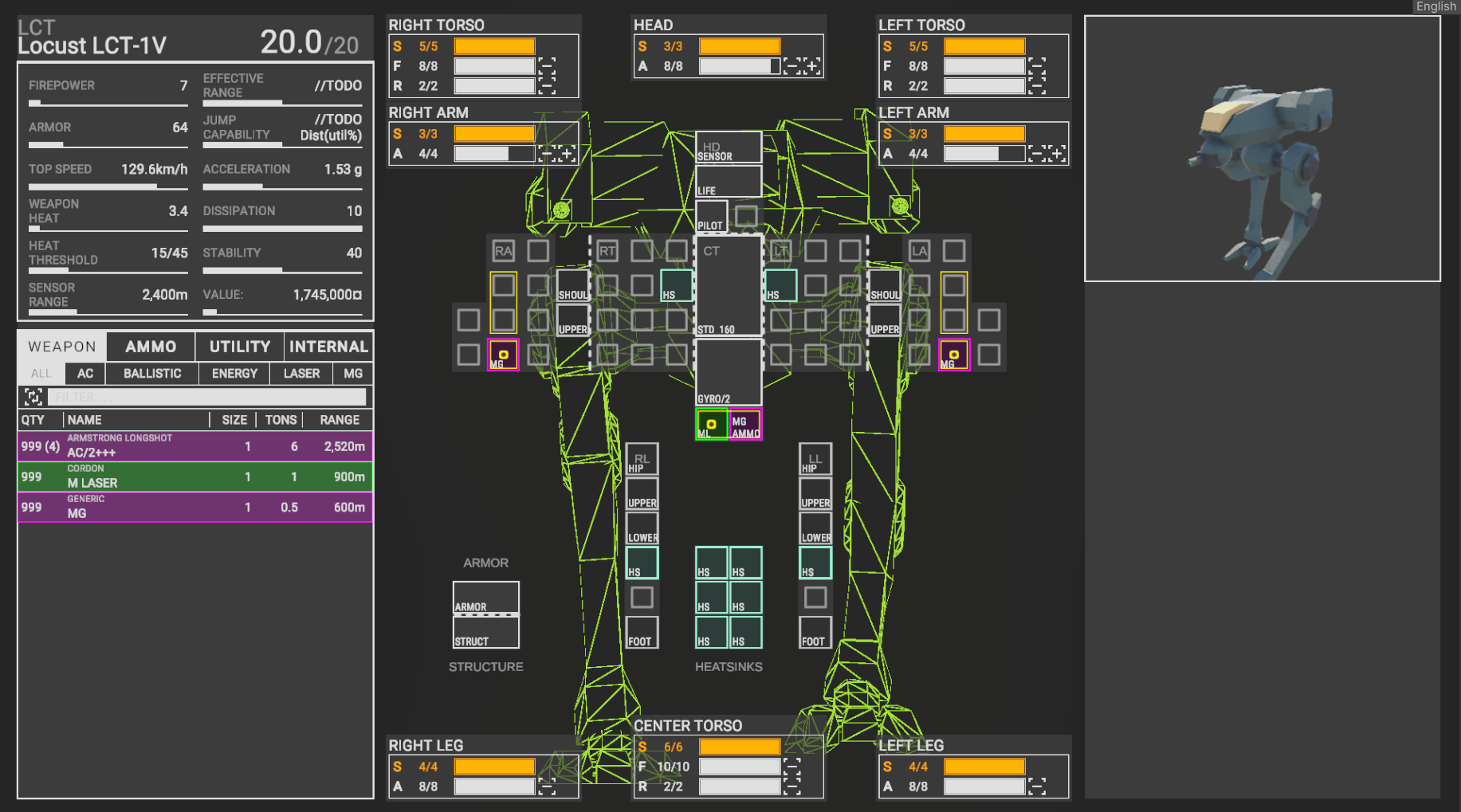Image resolution: width=1461 pixels, height=812 pixels.
Task: Decrease Center Torso rear armor
Action: [792, 787]
